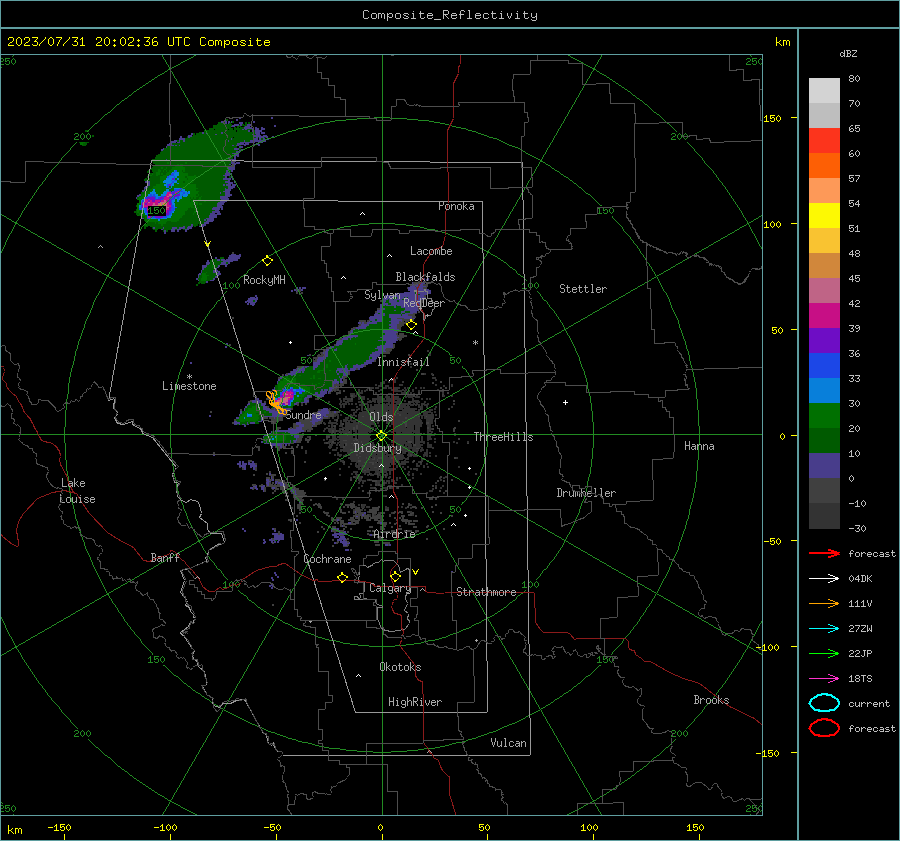Click the asterisk marker east of Innisfail
The height and width of the screenshot is (841, 900).
click(475, 343)
